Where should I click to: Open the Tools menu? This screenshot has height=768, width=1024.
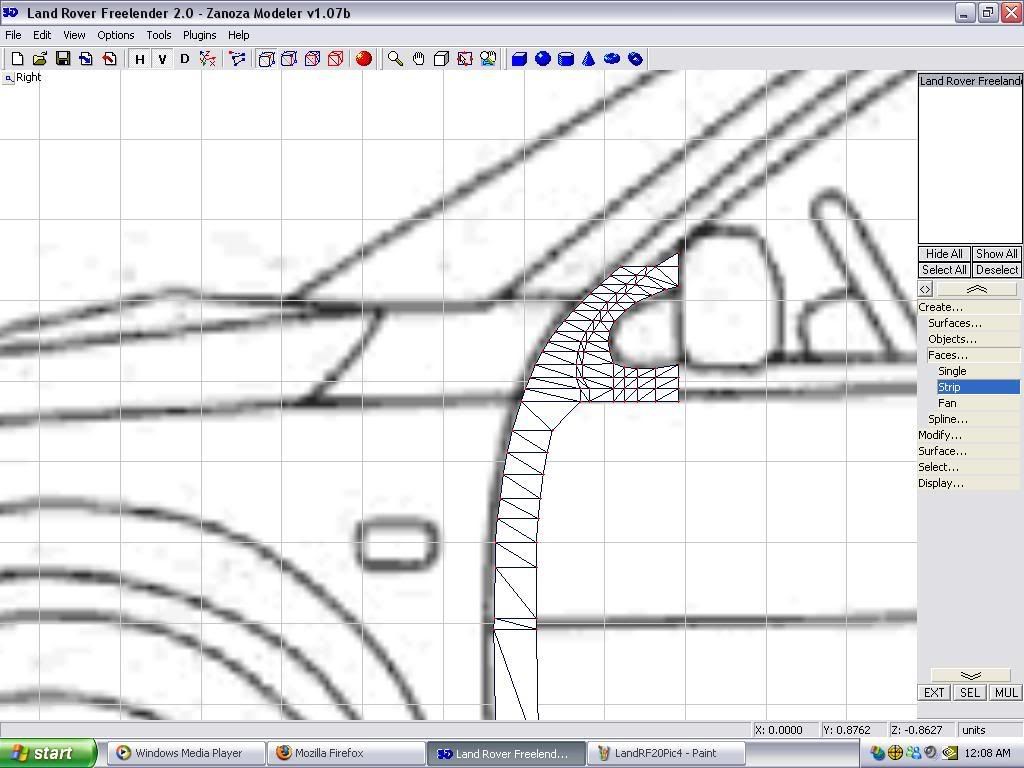[x=159, y=35]
